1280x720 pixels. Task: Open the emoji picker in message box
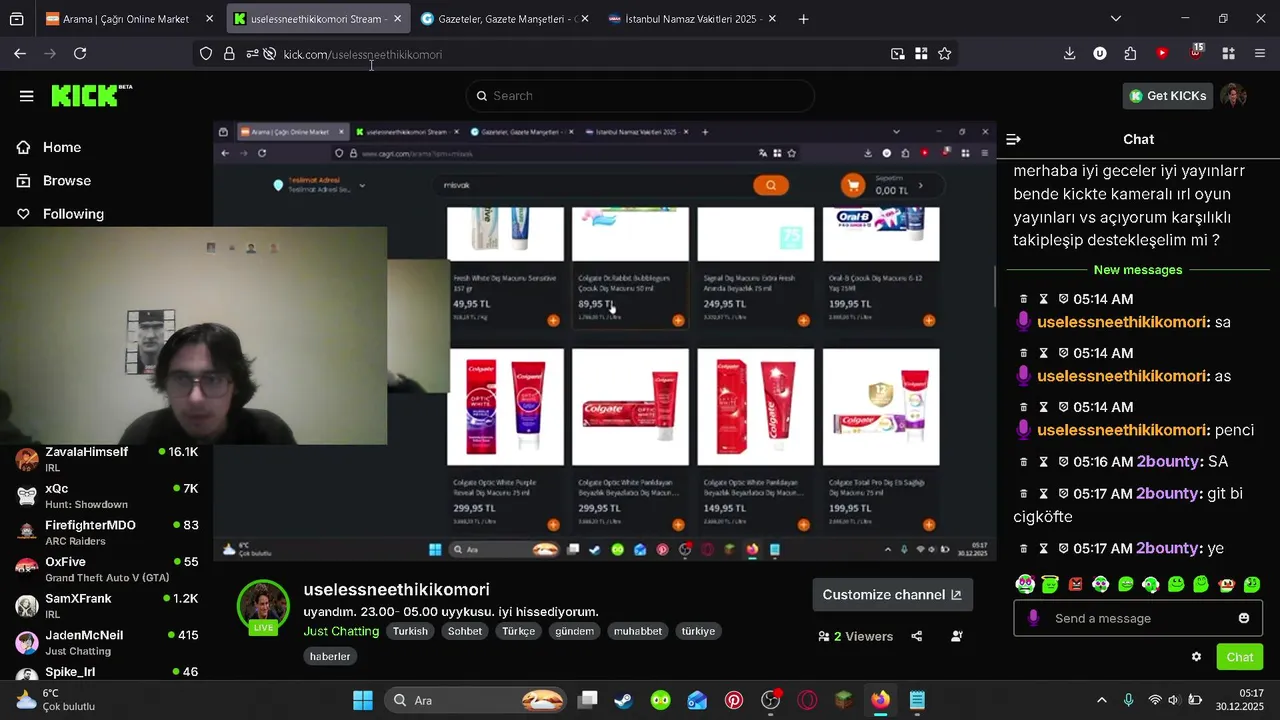(x=1244, y=618)
